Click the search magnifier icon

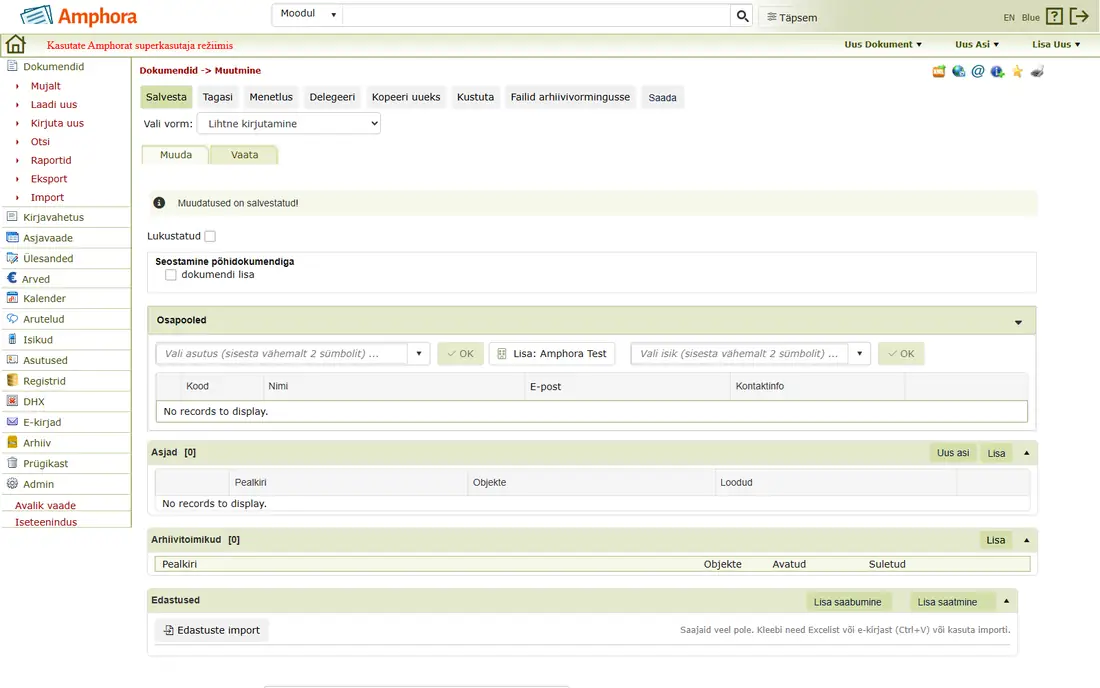coord(742,16)
